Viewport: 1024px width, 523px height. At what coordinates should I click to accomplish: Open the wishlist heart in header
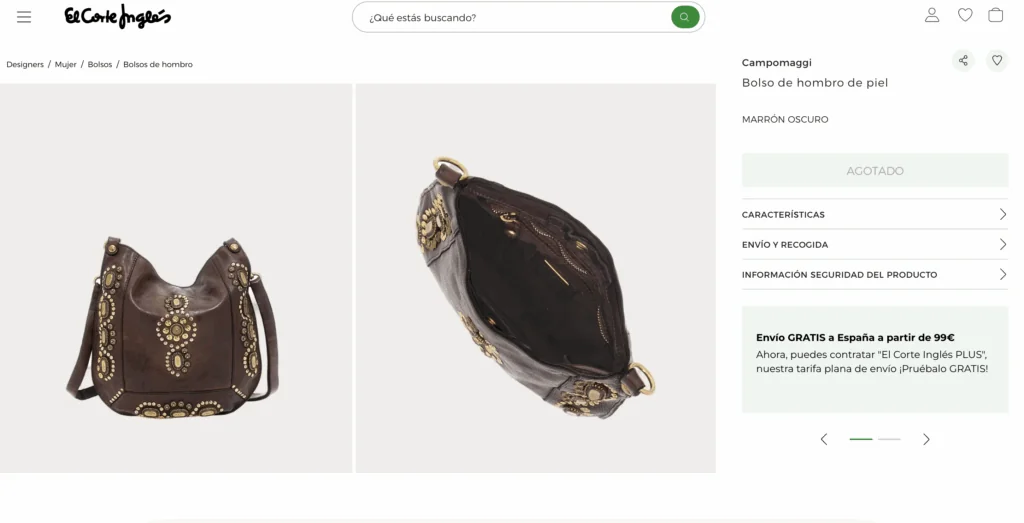[965, 15]
